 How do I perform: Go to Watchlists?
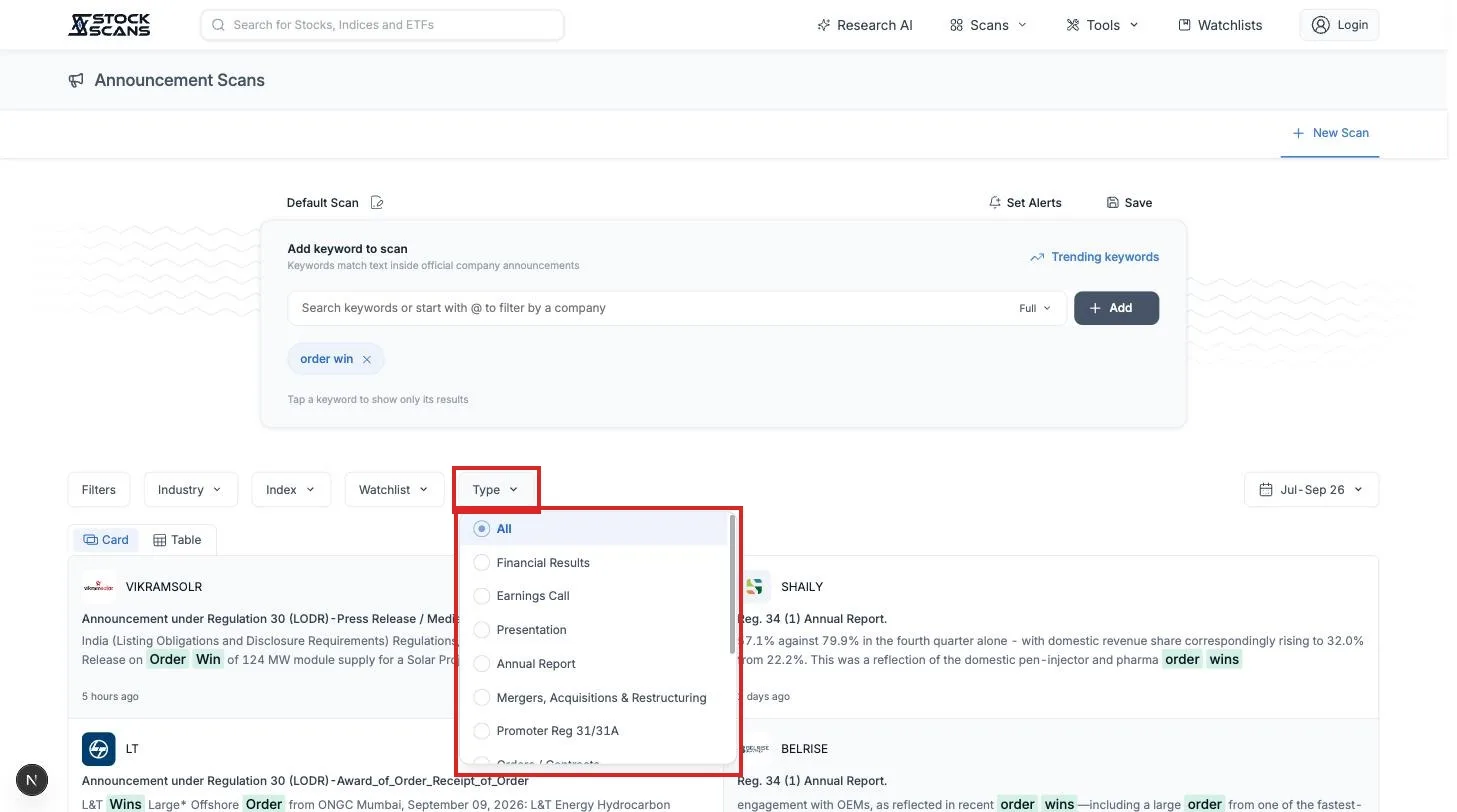1220,25
